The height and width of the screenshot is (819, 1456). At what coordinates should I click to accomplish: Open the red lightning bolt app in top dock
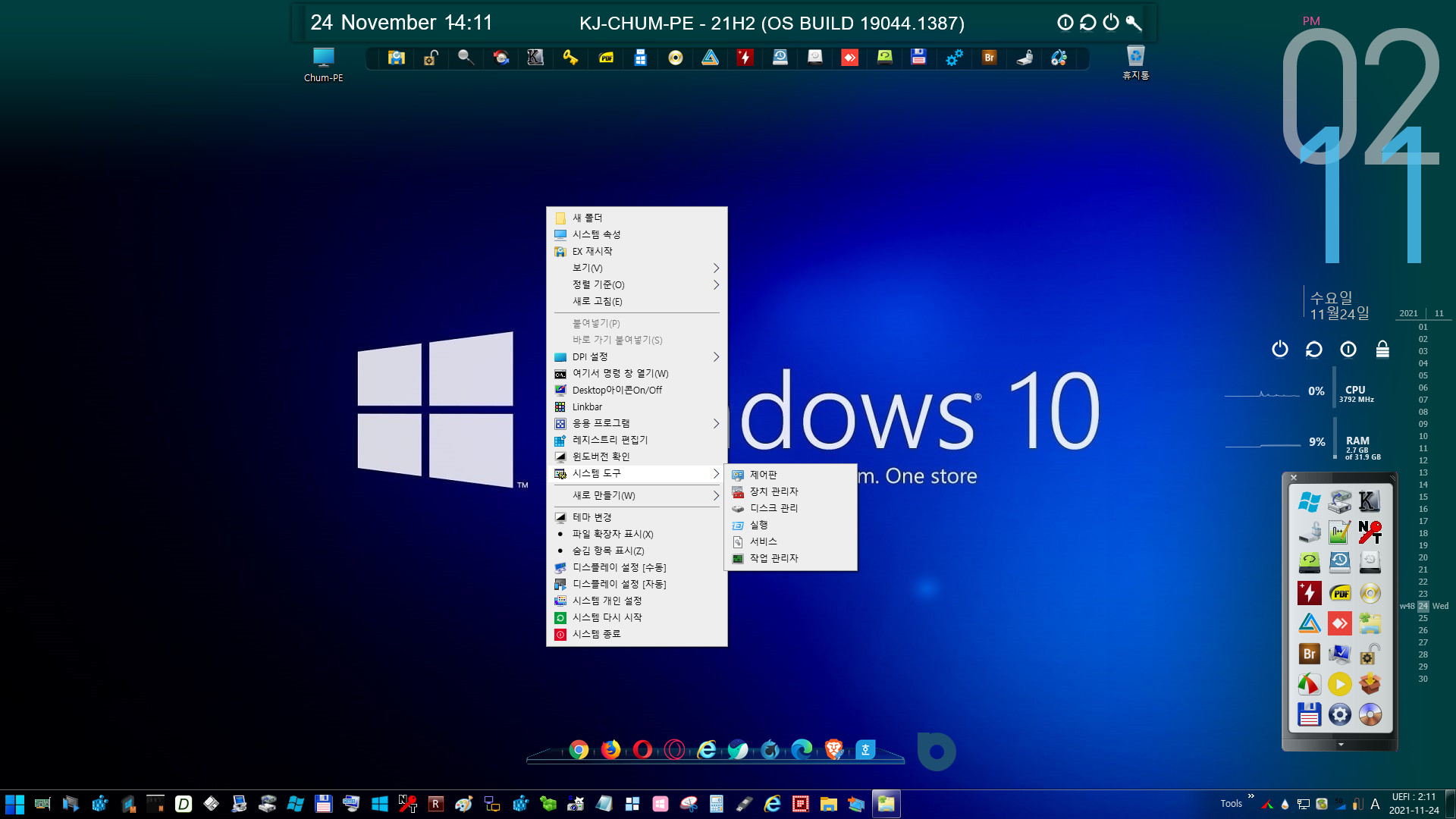point(745,58)
